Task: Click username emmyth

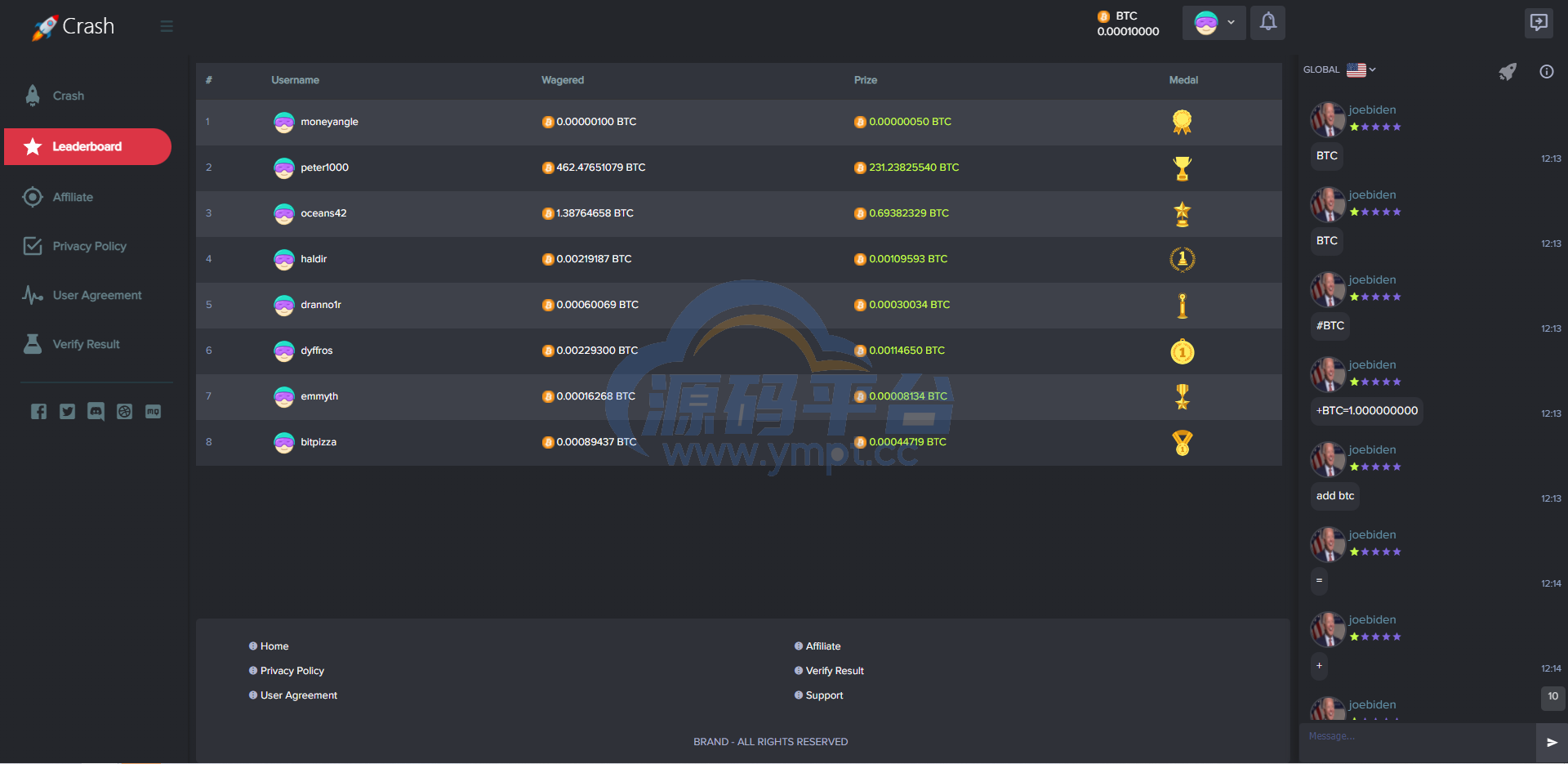Action: (319, 396)
